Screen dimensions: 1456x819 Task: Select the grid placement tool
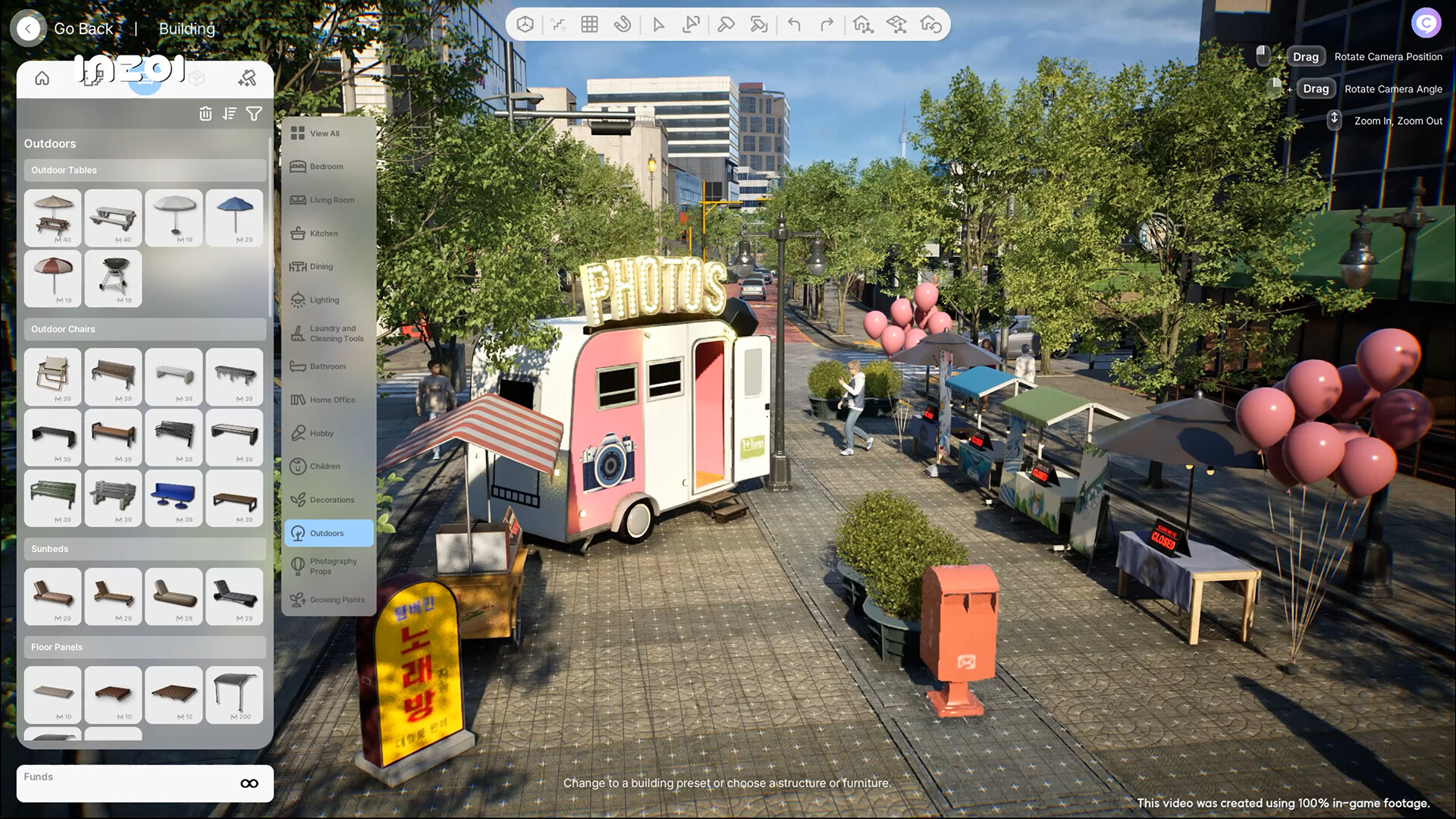point(590,24)
